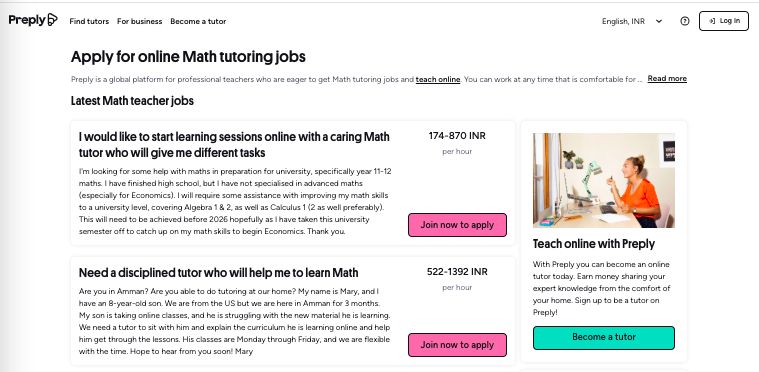
Task: Click the 522-1392 INR price
Action: click(x=457, y=272)
